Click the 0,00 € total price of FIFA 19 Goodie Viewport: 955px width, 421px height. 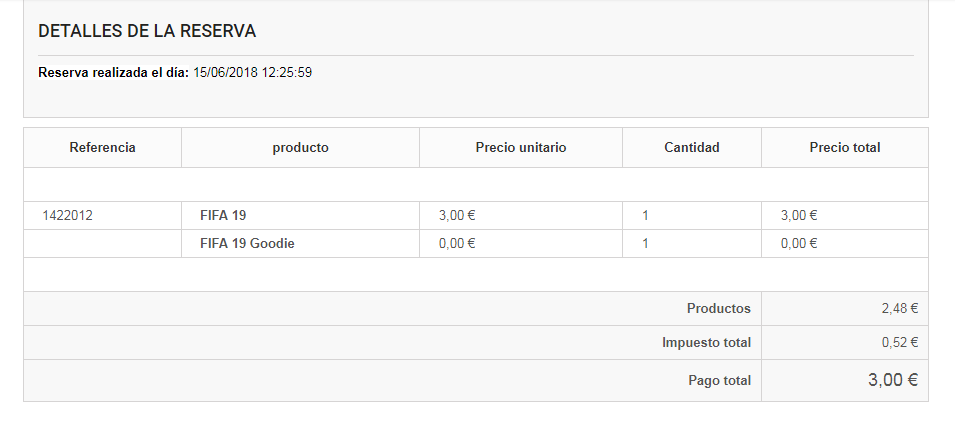[799, 243]
